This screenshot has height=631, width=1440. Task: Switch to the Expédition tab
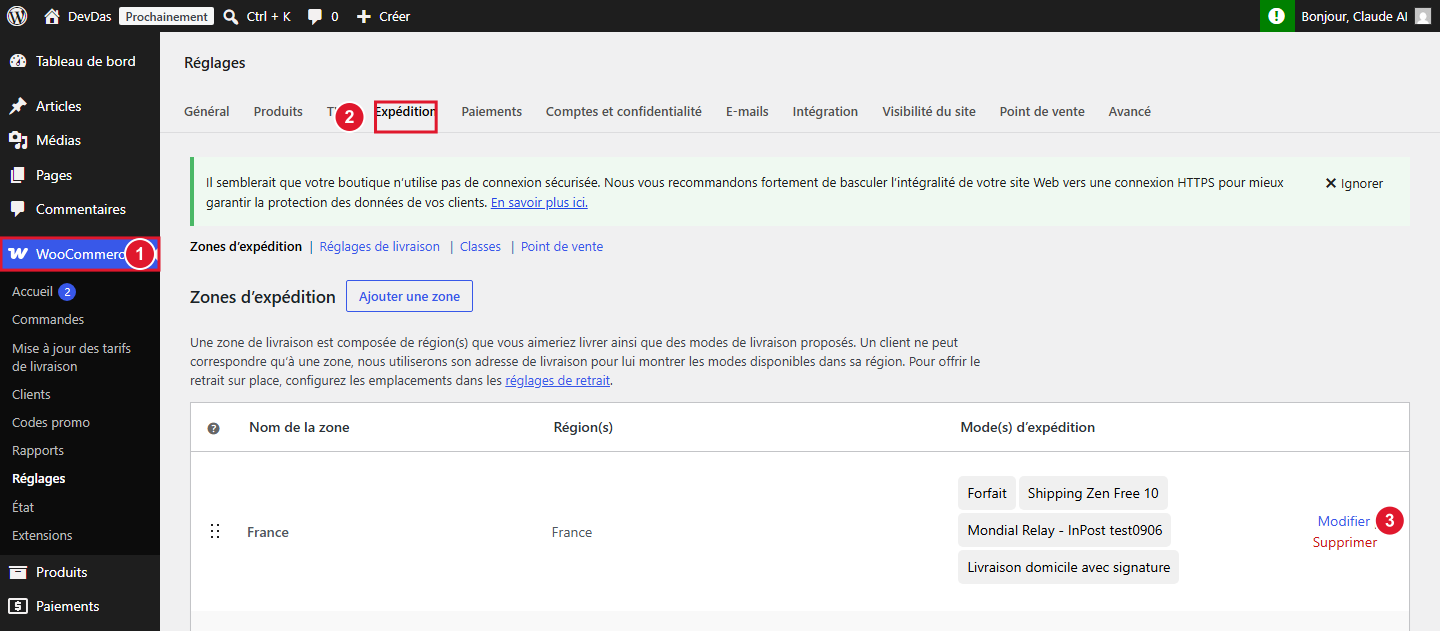pos(406,112)
